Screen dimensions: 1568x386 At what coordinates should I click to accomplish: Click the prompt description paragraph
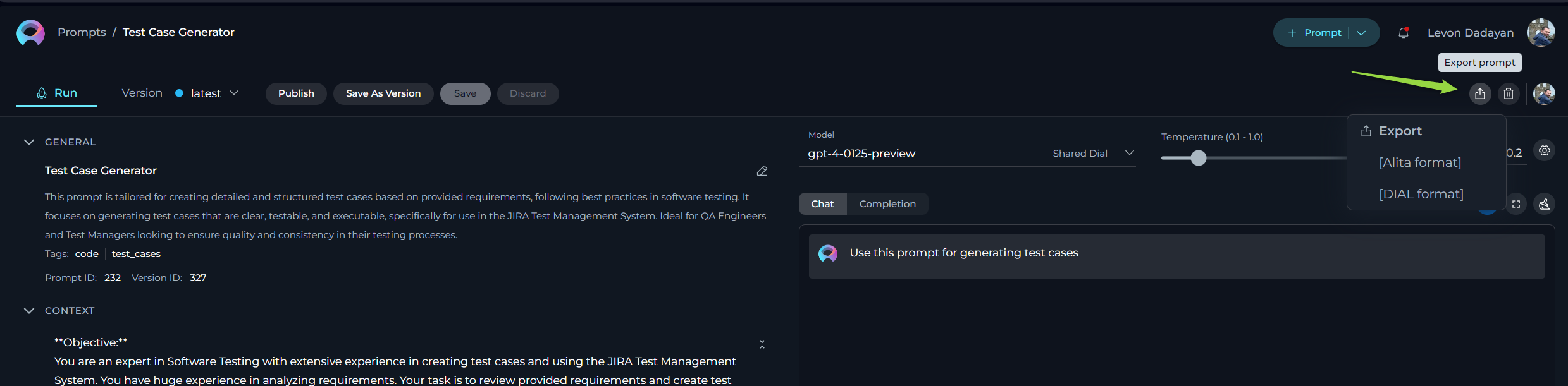pyautogui.click(x=405, y=216)
